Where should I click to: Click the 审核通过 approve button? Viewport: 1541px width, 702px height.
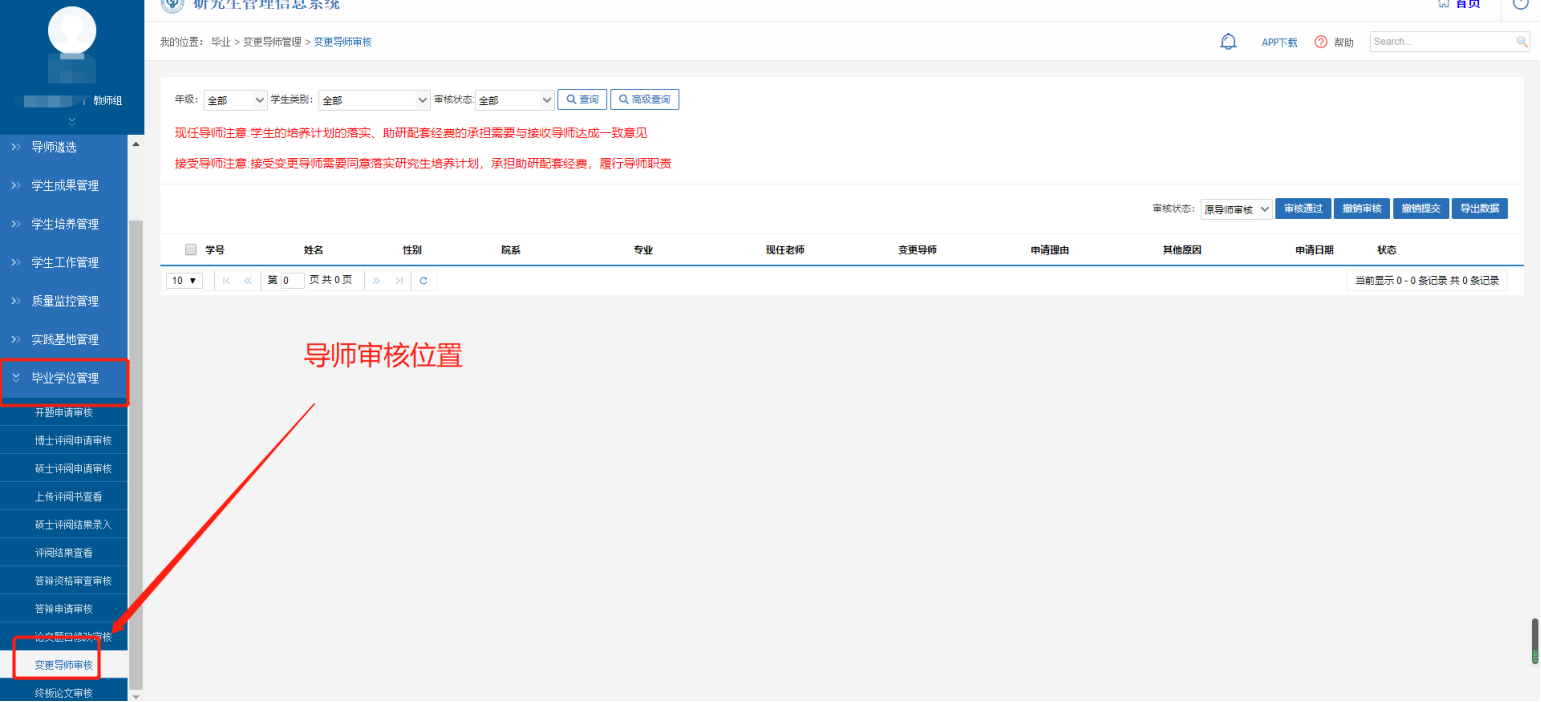tap(1302, 208)
